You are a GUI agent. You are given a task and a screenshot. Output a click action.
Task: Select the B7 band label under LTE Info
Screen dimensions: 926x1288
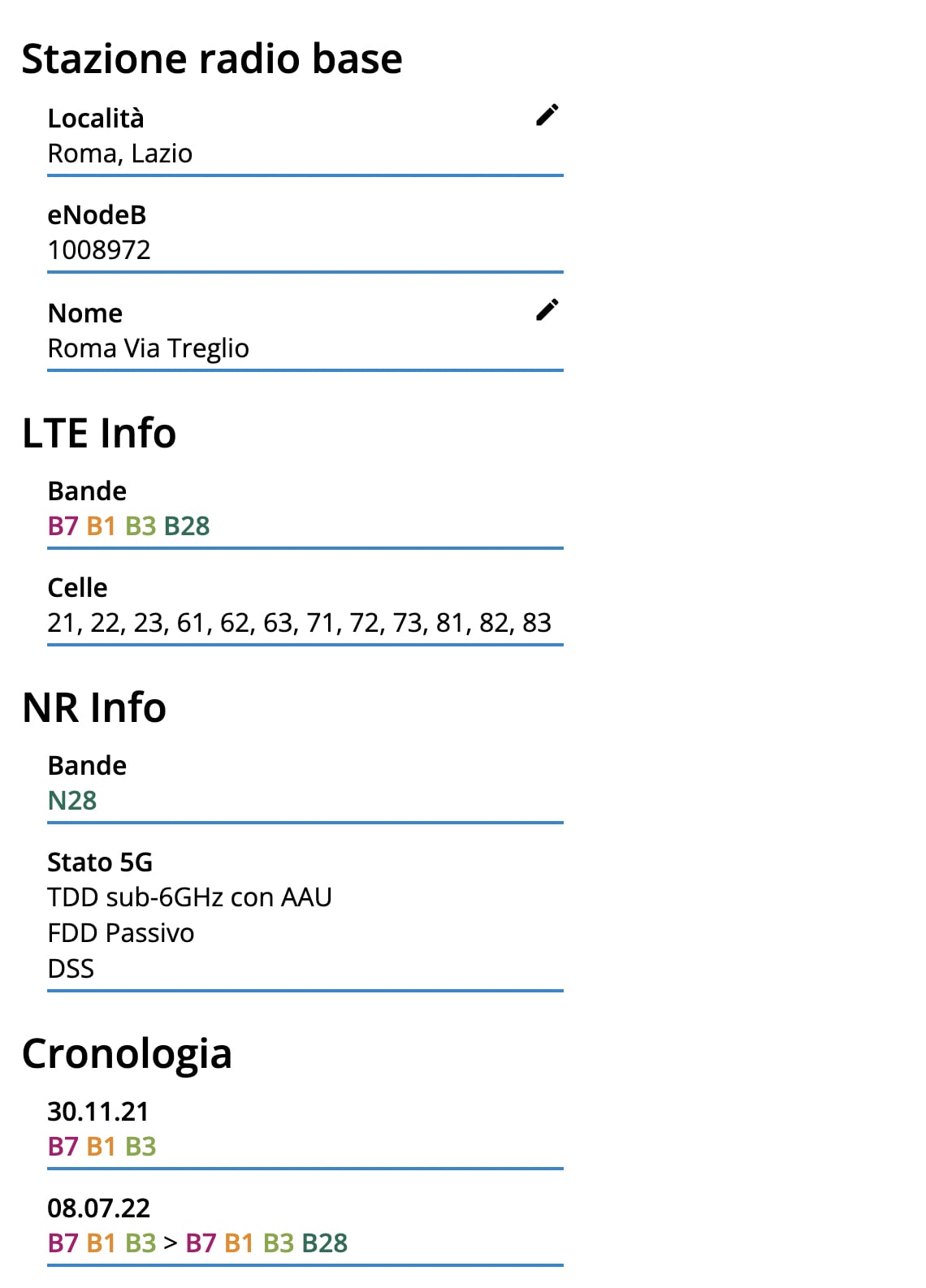pyautogui.click(x=63, y=526)
